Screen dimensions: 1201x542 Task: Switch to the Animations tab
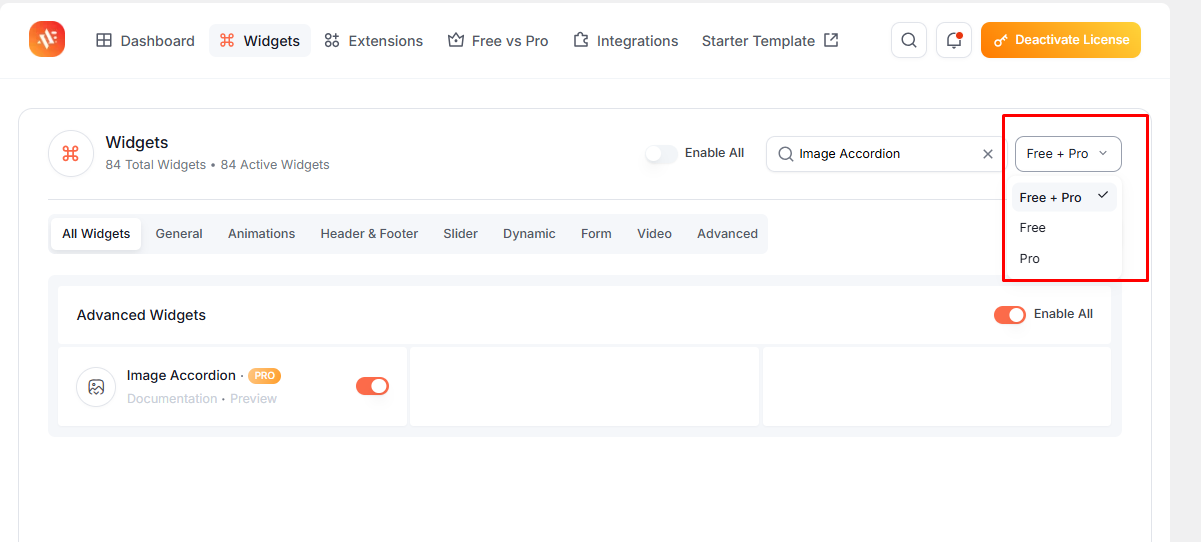click(261, 234)
